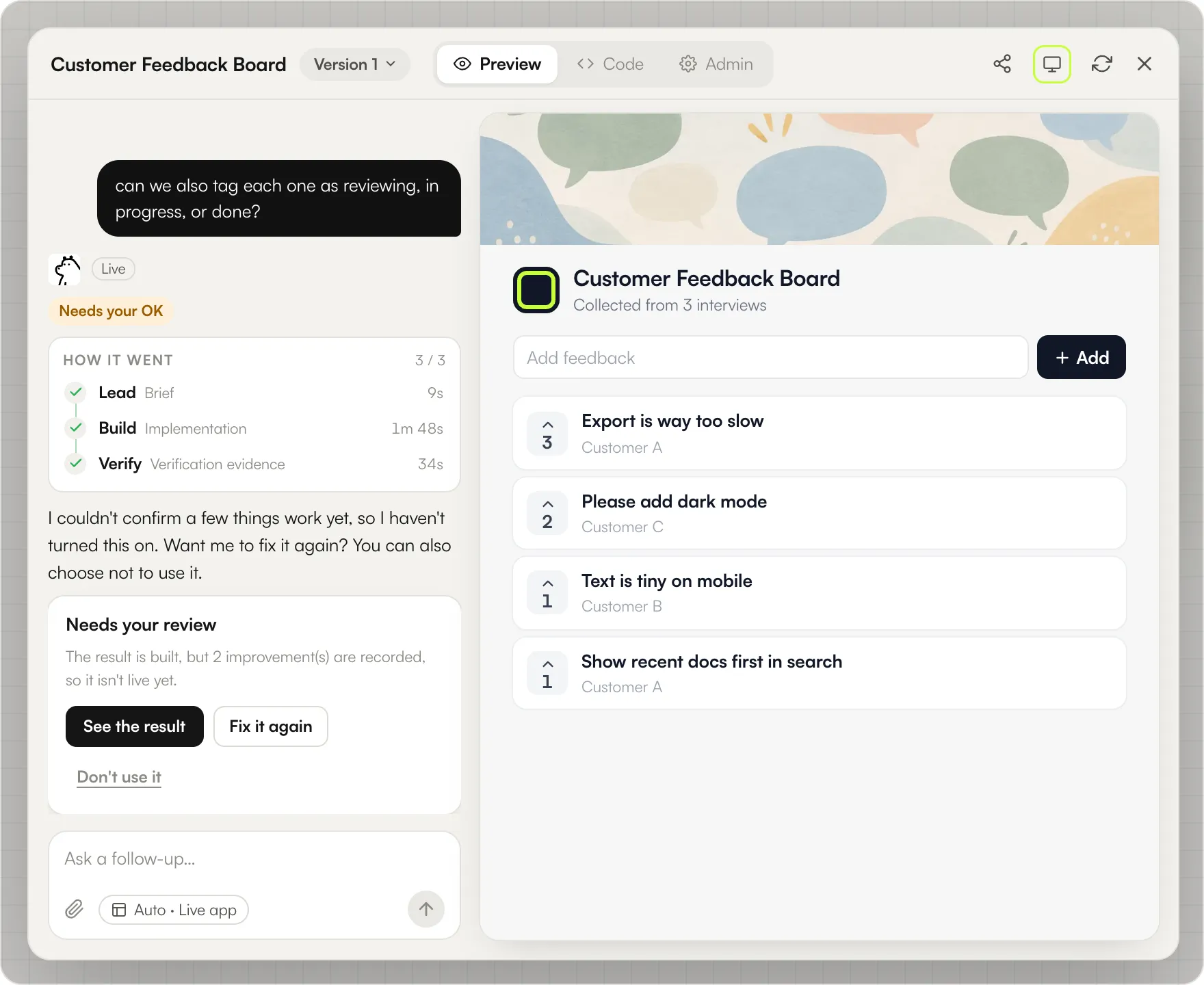1204x985 pixels.
Task: Click the paperclip attach icon
Action: (75, 909)
